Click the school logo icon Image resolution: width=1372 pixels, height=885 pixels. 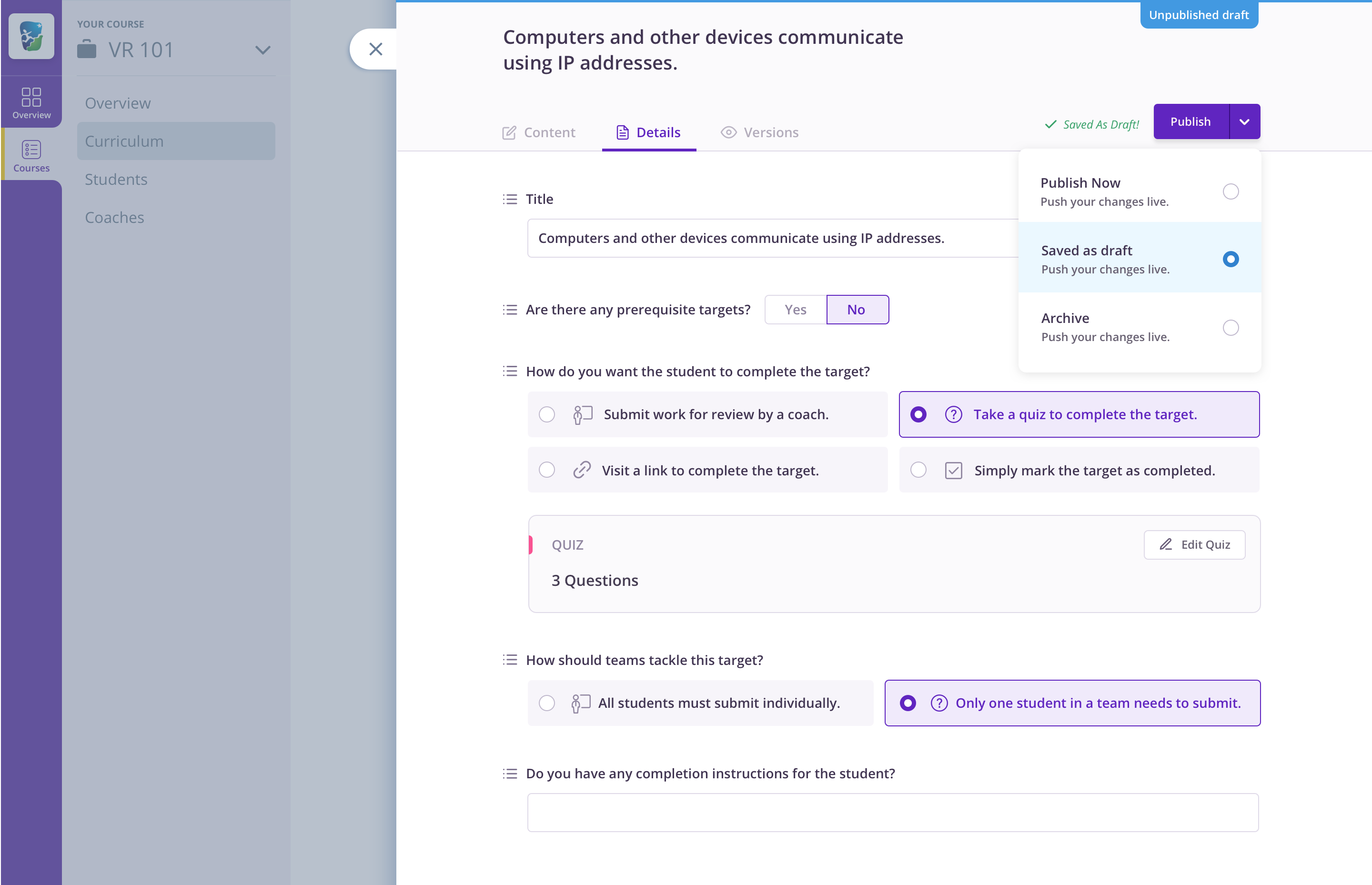click(x=31, y=36)
